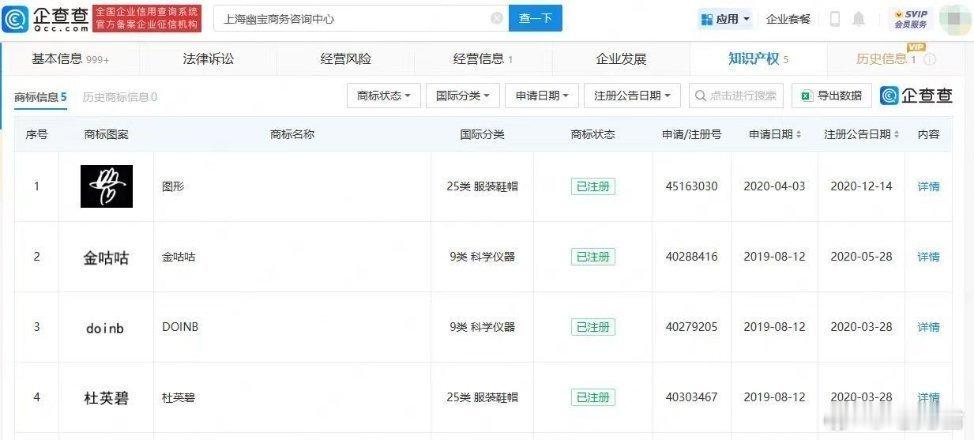Click 9类 科学仪器 in 金咕咕 row
Viewport: 974px width, 440px height.
[x=482, y=257]
